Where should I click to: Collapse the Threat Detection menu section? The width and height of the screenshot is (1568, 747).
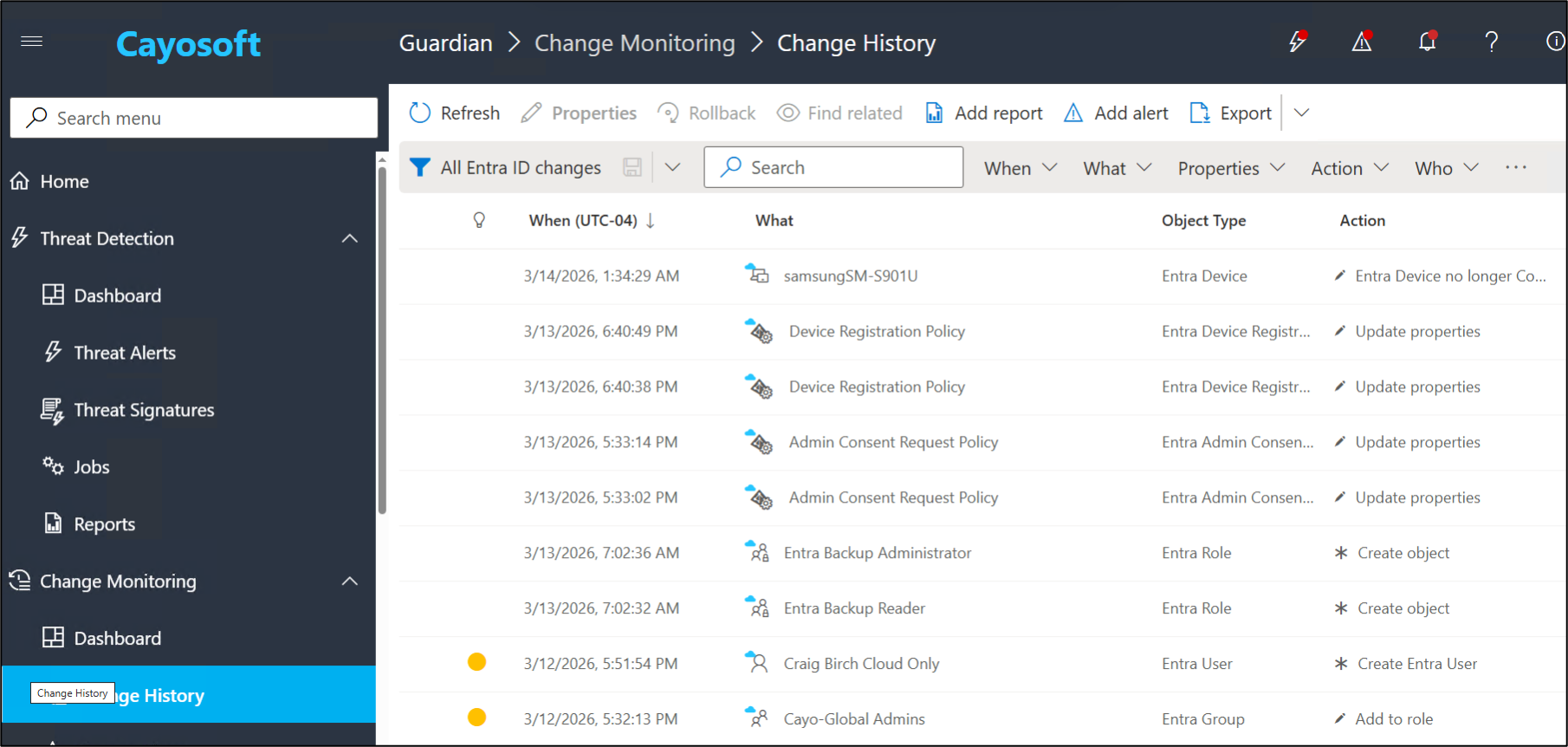[350, 238]
